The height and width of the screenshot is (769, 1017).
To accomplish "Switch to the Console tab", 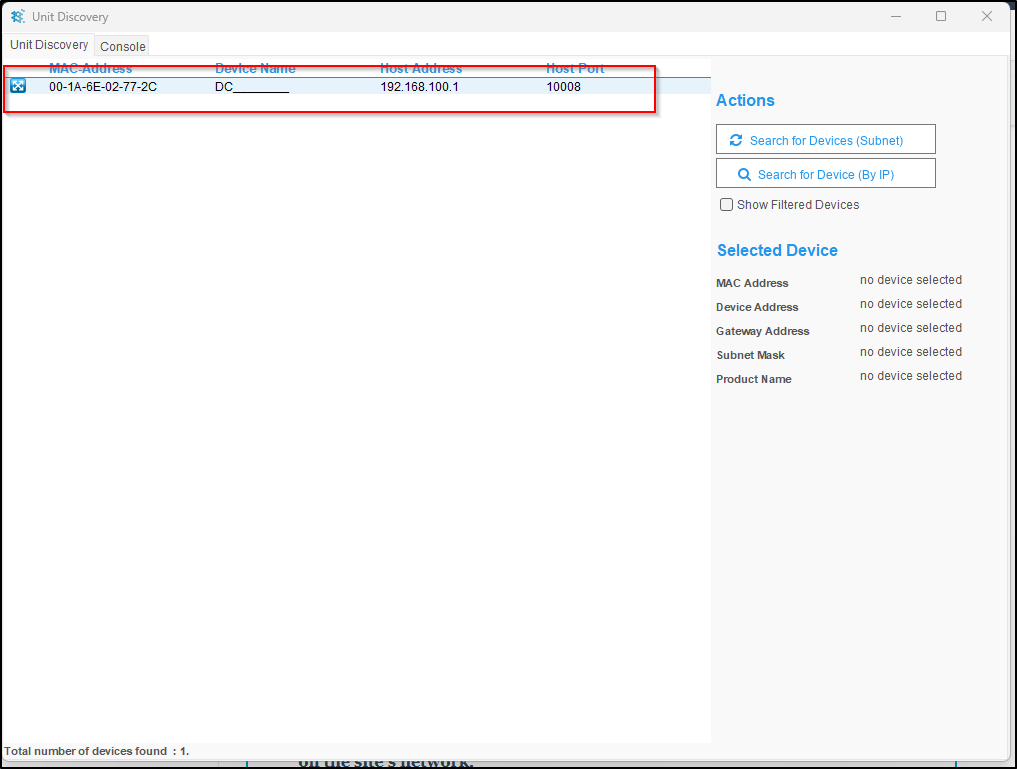I will [123, 46].
